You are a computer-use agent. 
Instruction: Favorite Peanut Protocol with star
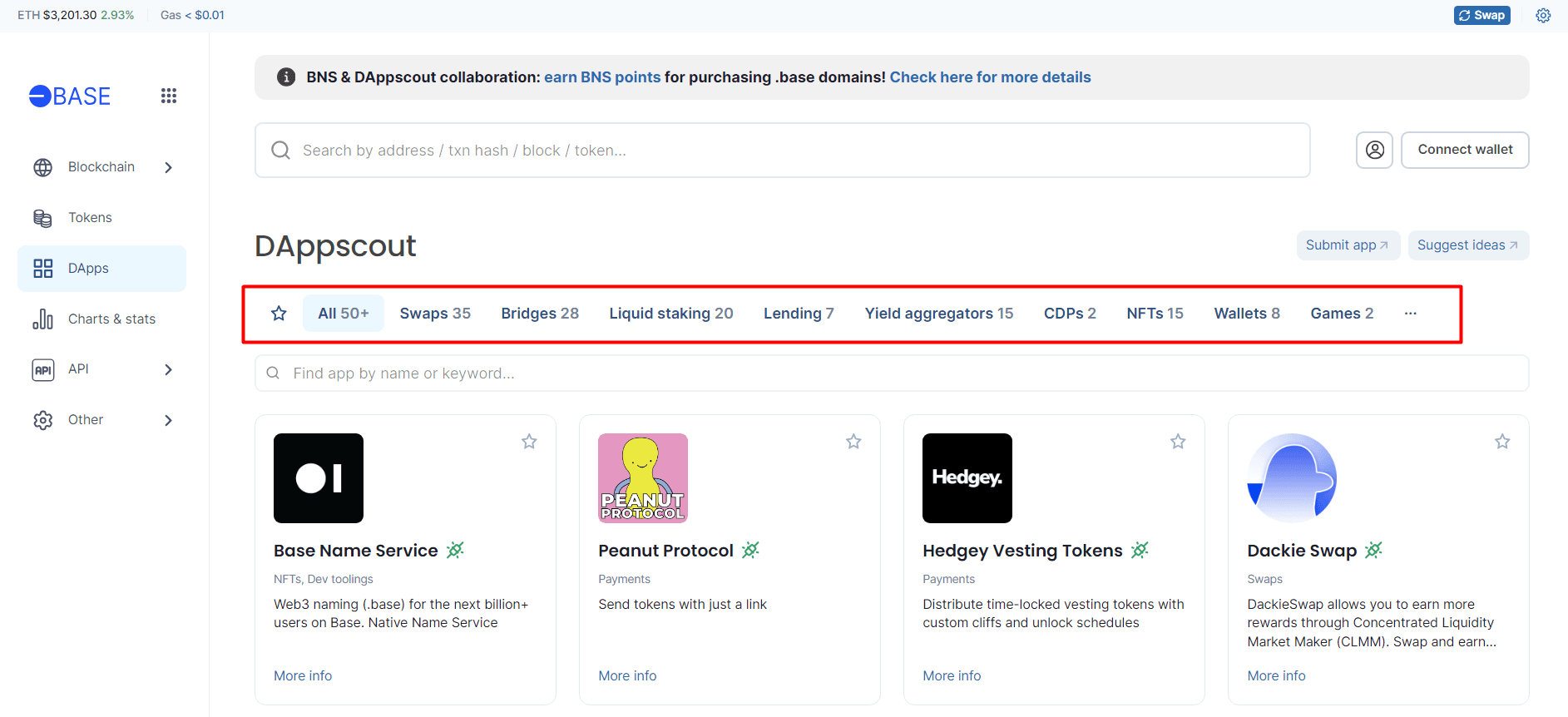coord(853,442)
